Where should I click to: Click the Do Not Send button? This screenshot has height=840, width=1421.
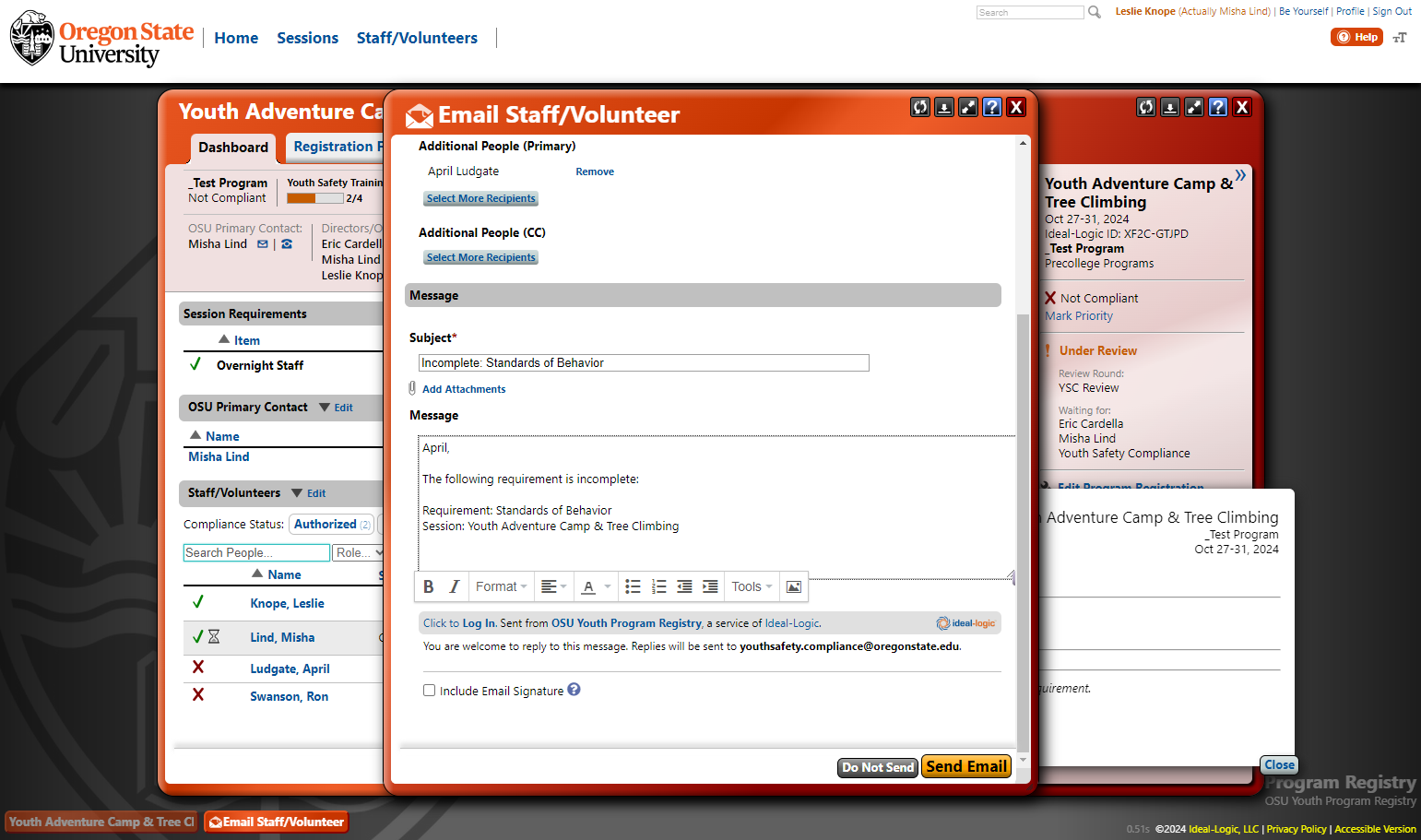coord(878,767)
